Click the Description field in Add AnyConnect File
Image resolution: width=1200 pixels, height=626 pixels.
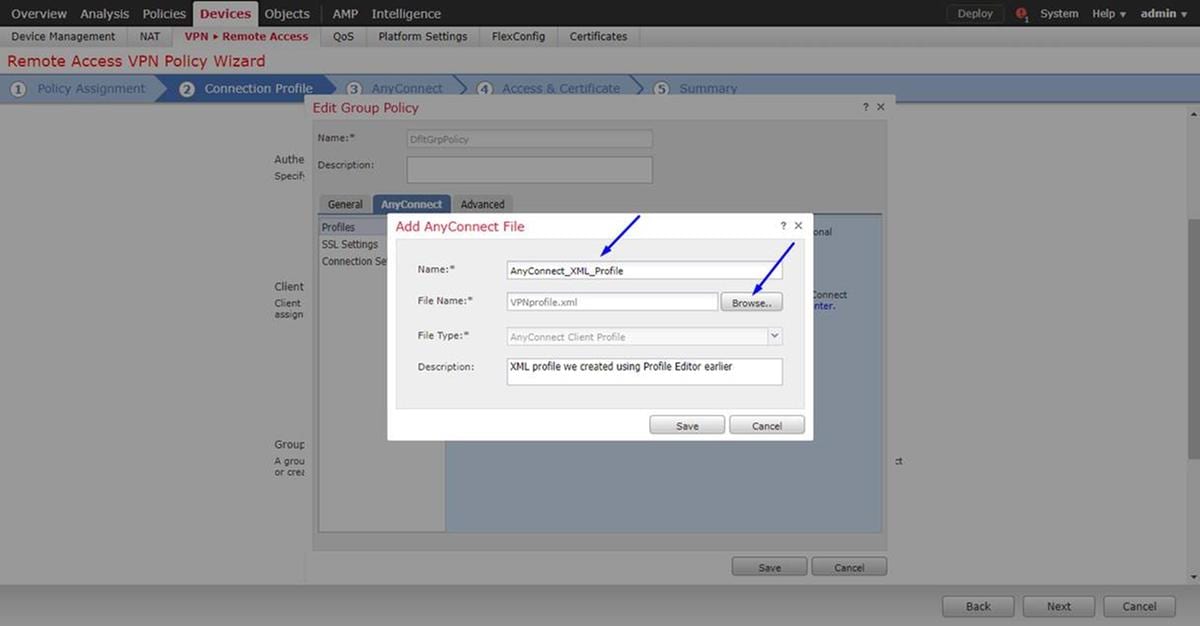pyautogui.click(x=645, y=372)
